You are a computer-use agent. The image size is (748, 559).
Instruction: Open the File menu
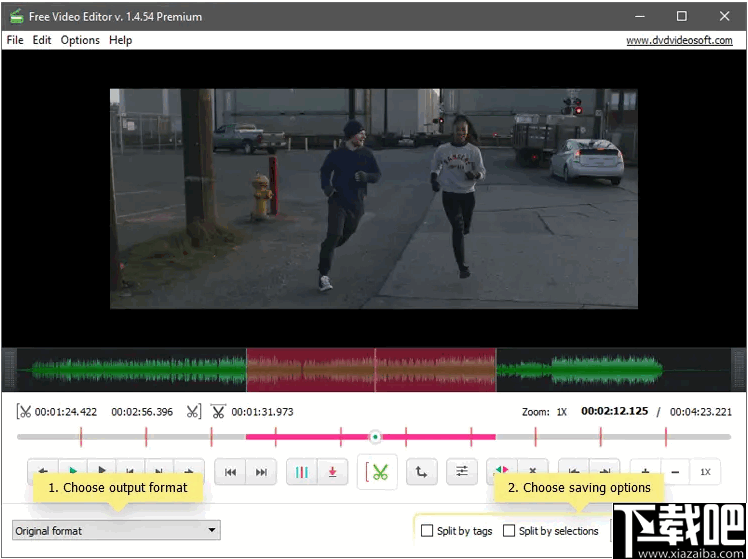15,40
